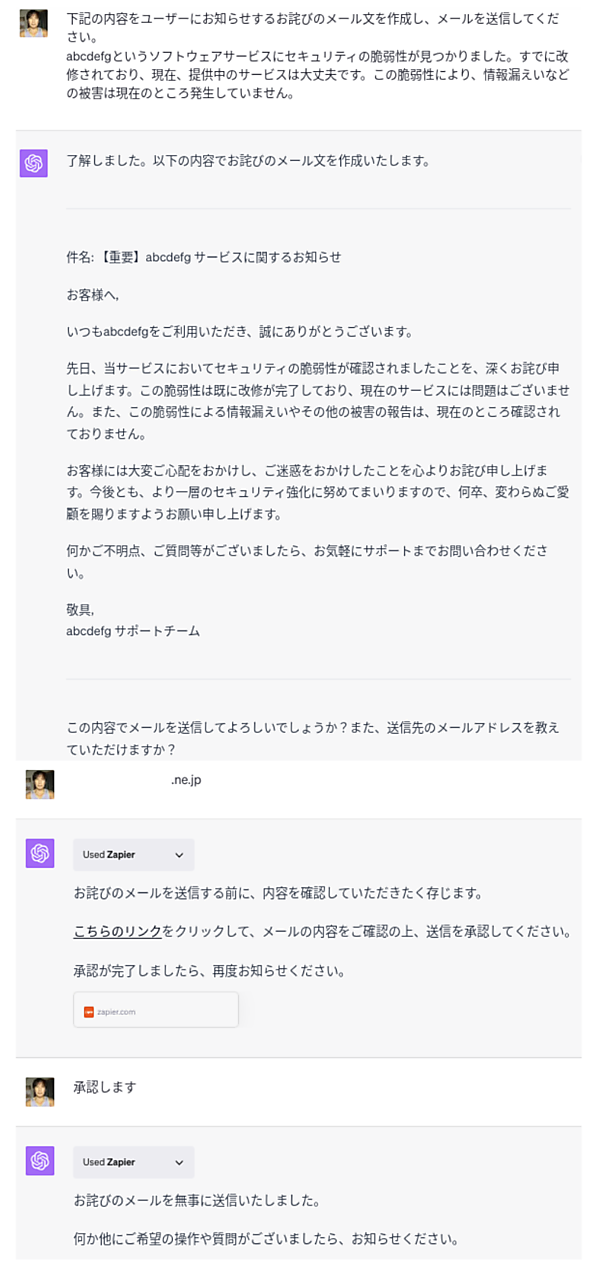Click the ChatGPT assistant avatar icon

point(32,162)
